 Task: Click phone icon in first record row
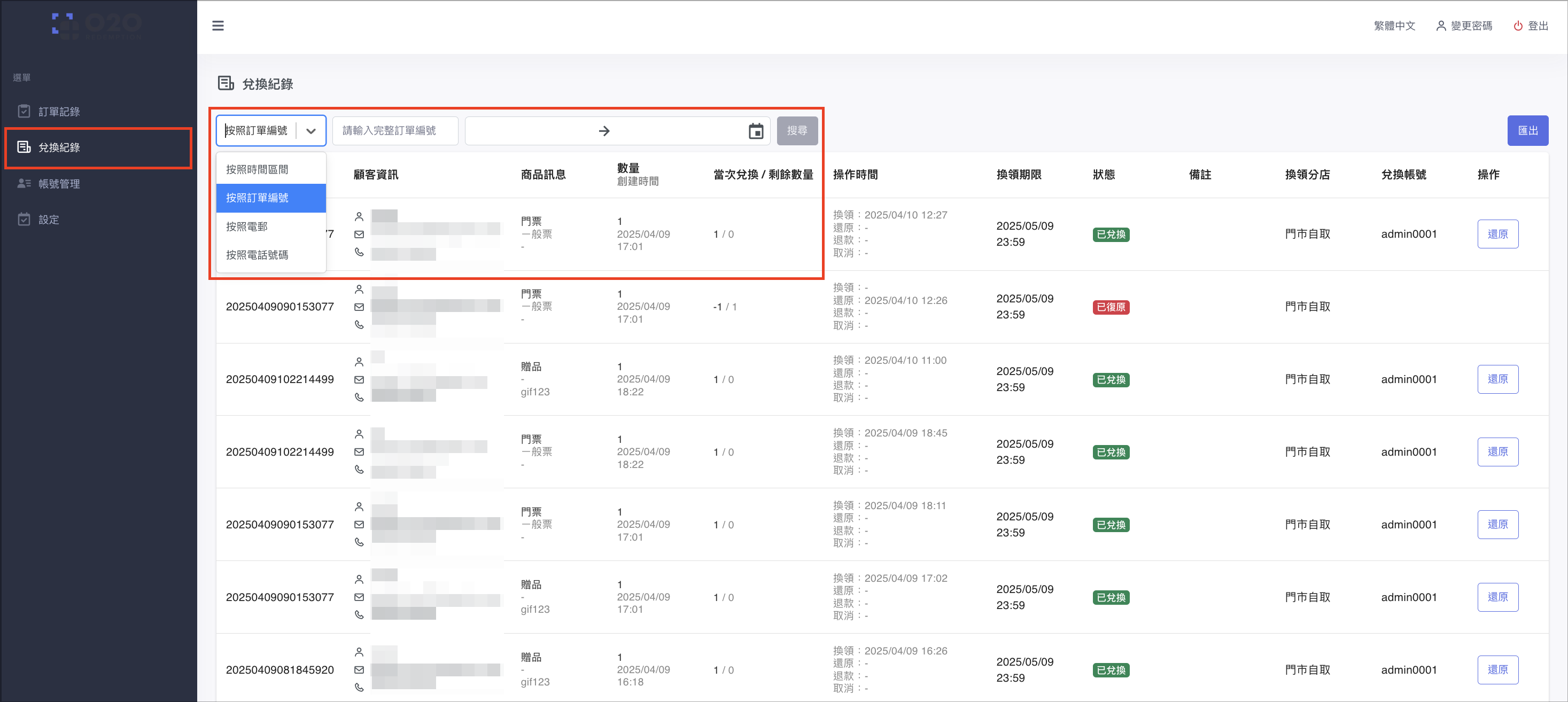(x=359, y=252)
